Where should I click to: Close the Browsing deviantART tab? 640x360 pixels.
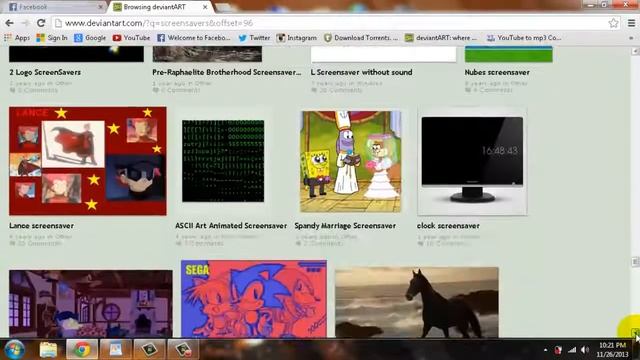(205, 7)
